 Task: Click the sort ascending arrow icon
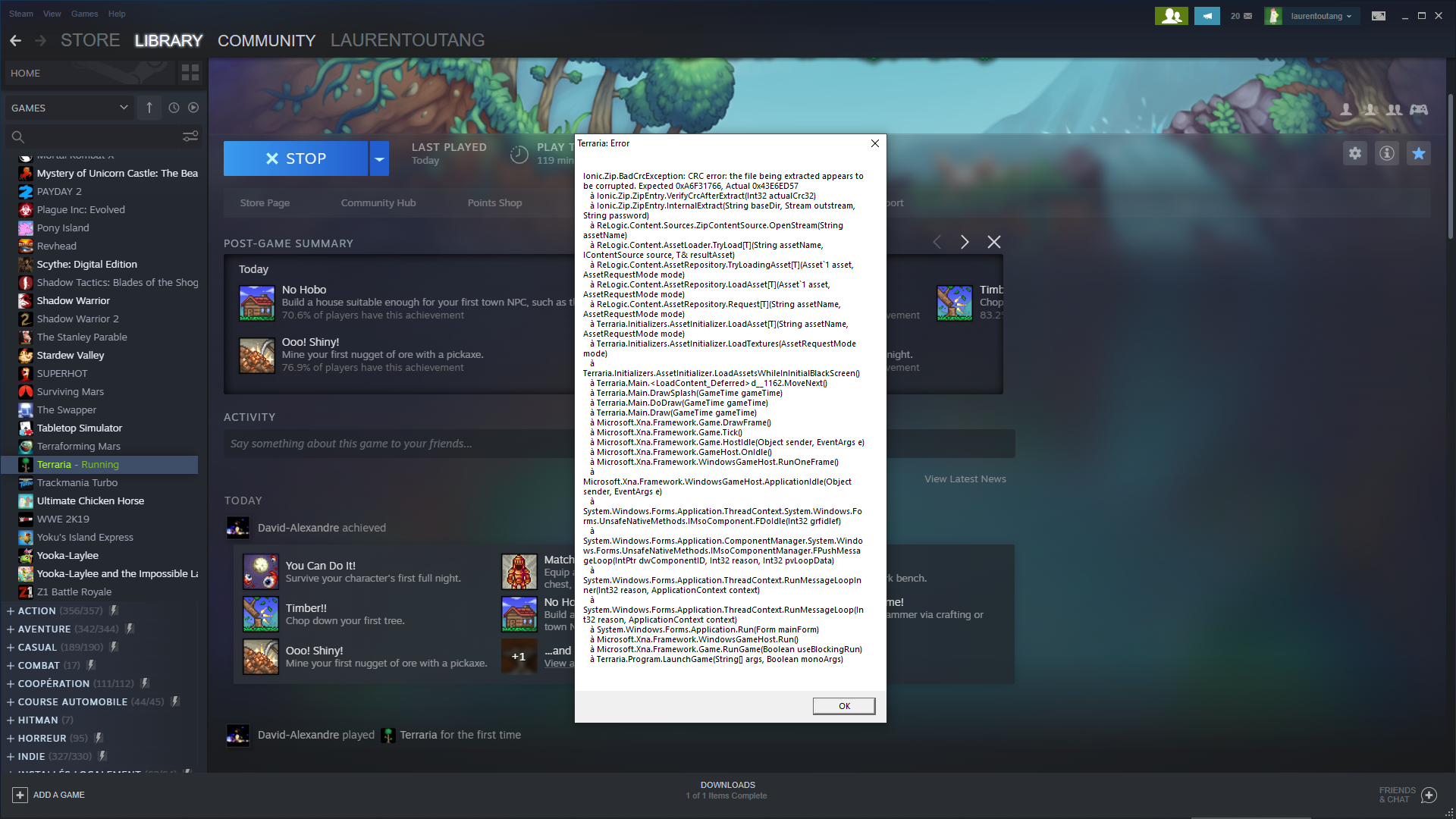coord(149,108)
